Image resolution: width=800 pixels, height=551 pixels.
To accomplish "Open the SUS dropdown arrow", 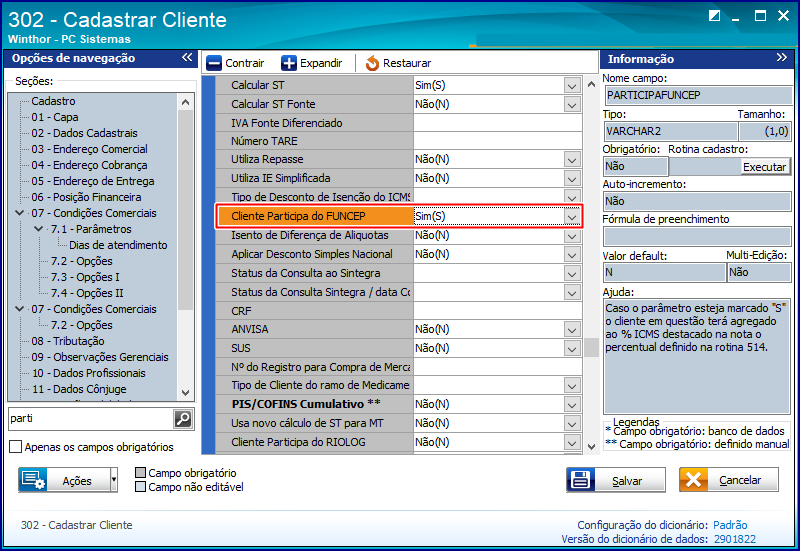I will click(572, 348).
